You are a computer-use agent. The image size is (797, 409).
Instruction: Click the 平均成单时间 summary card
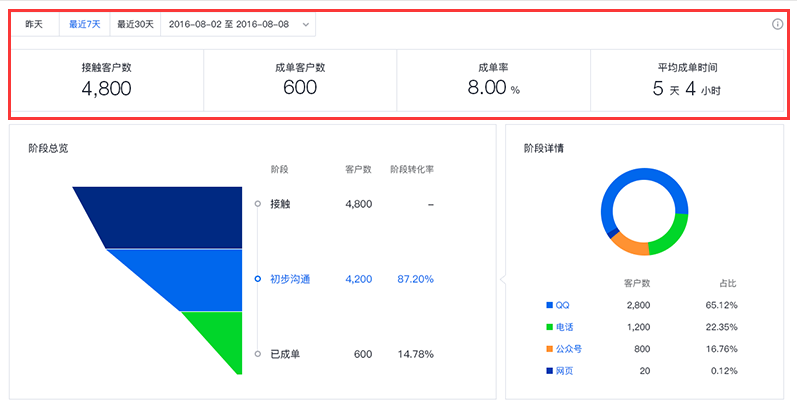click(687, 80)
